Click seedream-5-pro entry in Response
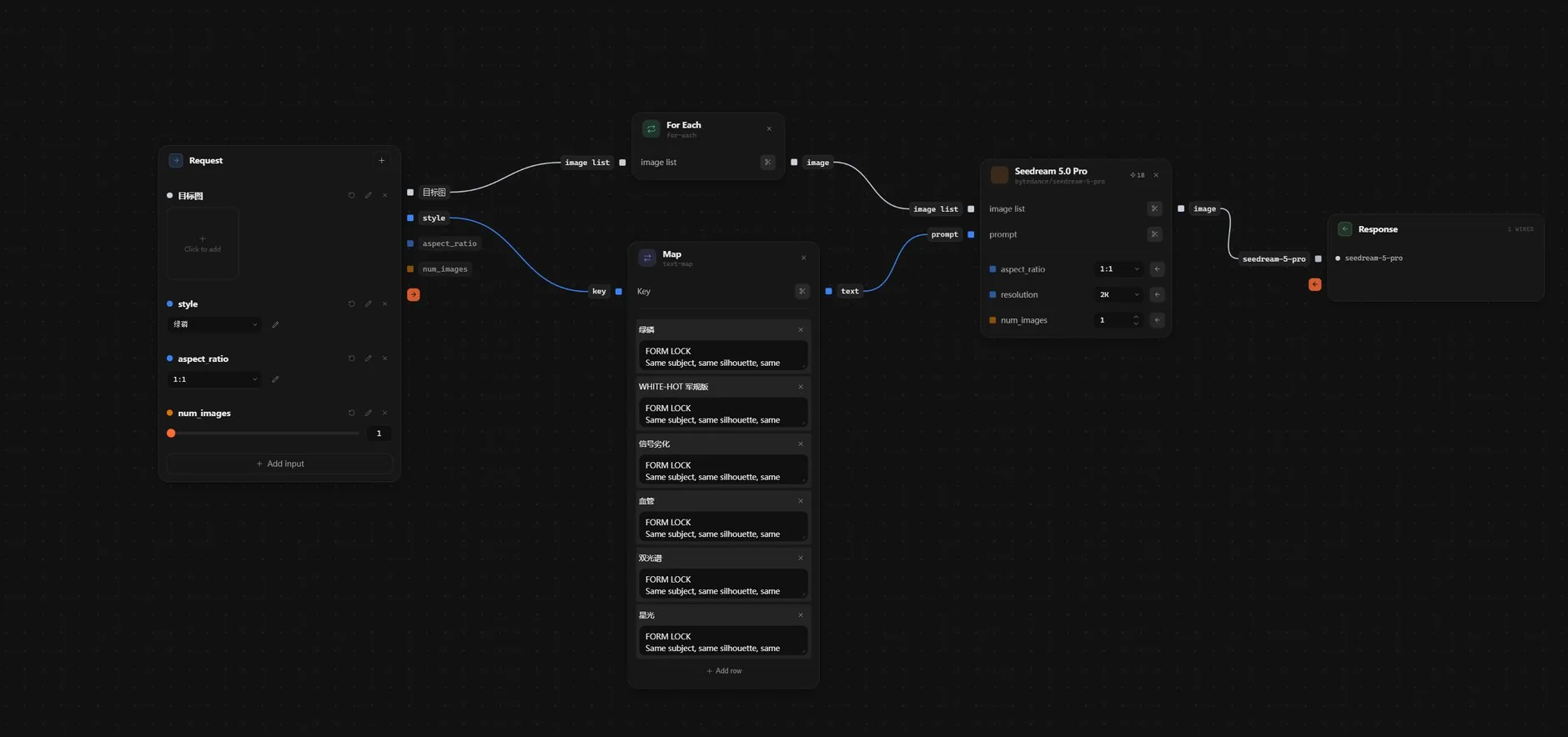The image size is (1568, 737). (1373, 258)
